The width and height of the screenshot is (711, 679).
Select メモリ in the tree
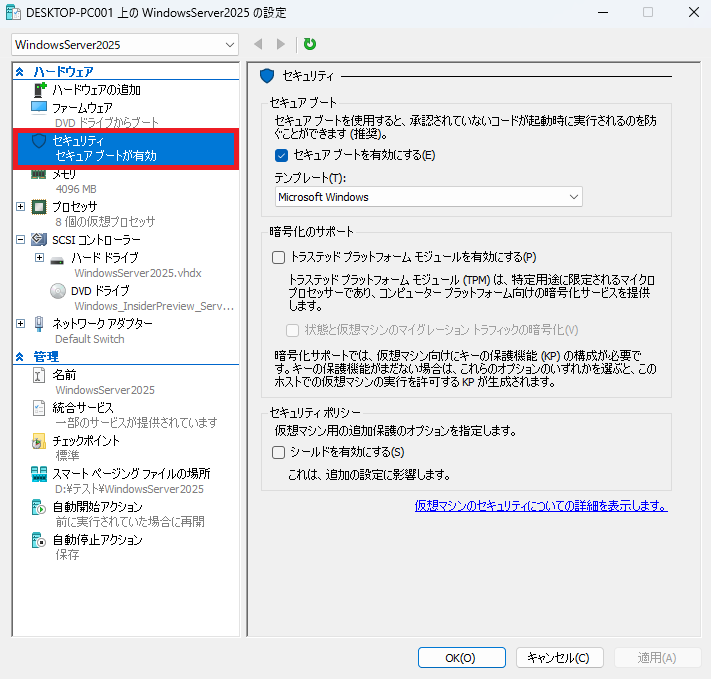click(64, 174)
